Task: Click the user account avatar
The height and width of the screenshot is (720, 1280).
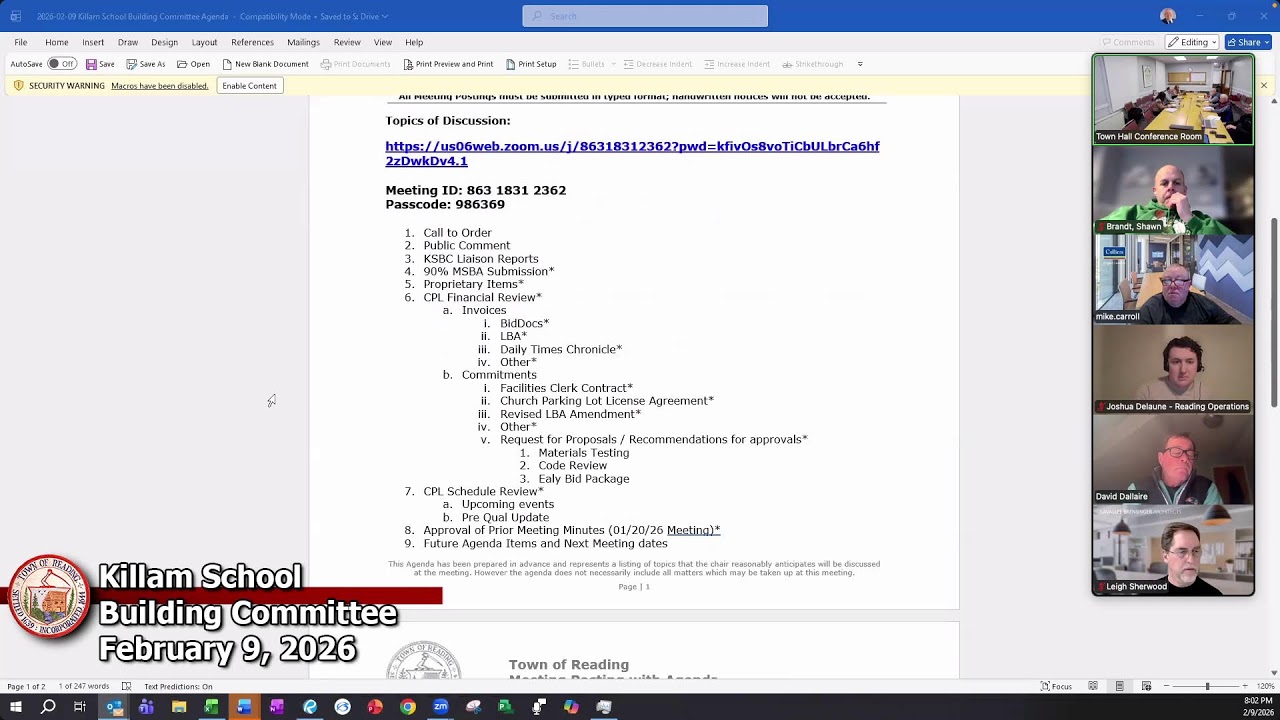Action: pyautogui.click(x=1168, y=16)
